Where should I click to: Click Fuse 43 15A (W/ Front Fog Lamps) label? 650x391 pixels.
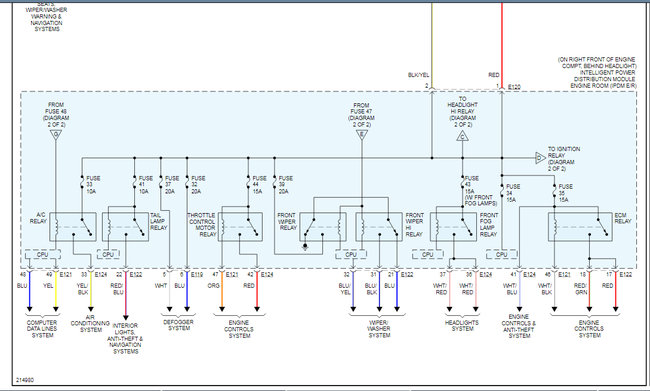tap(481, 191)
